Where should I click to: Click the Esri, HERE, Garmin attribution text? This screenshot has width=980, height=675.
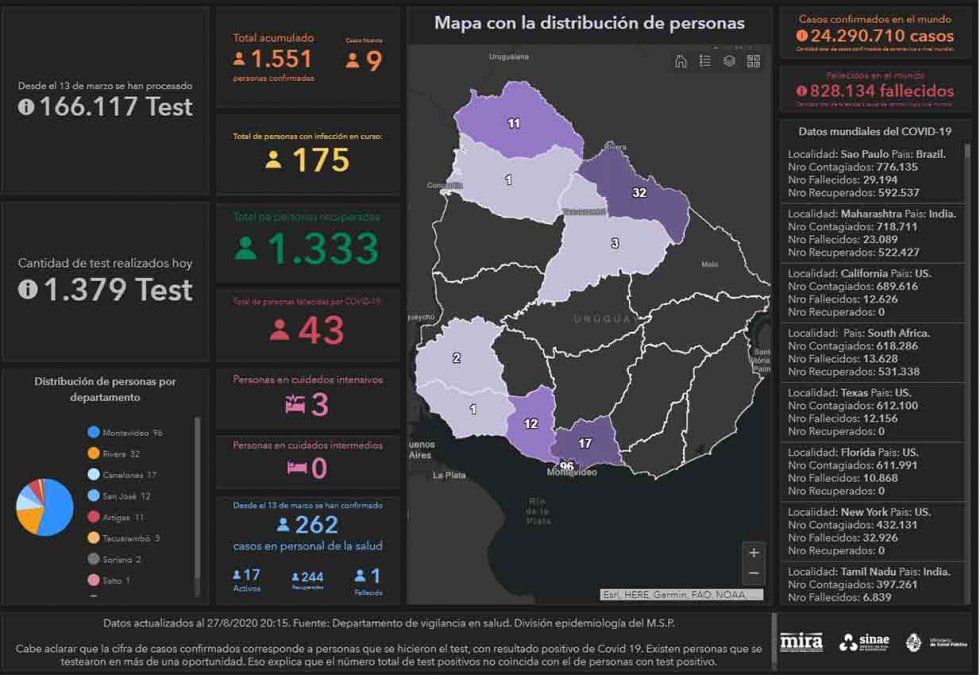click(x=682, y=594)
